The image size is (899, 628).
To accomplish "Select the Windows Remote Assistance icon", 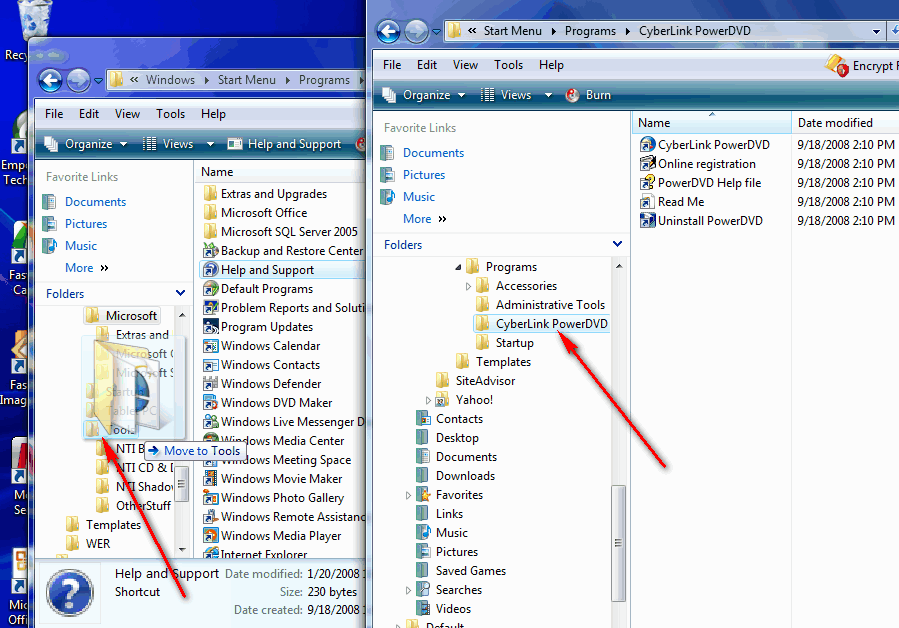I will coord(210,516).
